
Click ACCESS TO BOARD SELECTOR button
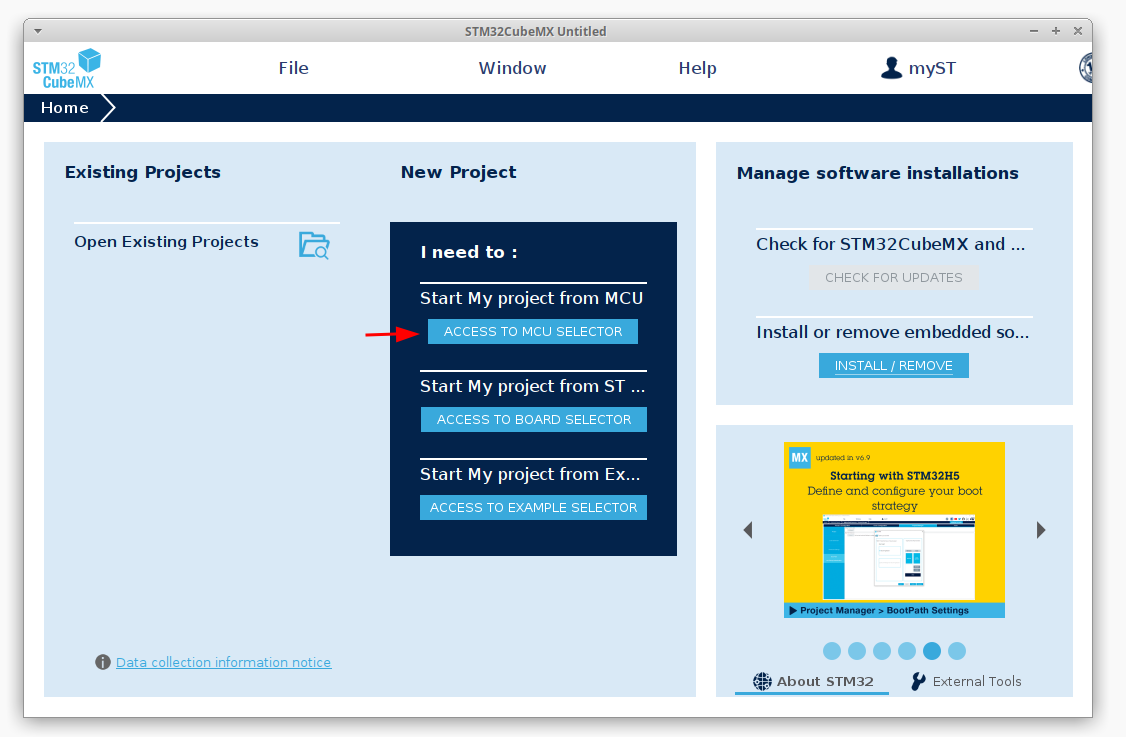point(534,420)
